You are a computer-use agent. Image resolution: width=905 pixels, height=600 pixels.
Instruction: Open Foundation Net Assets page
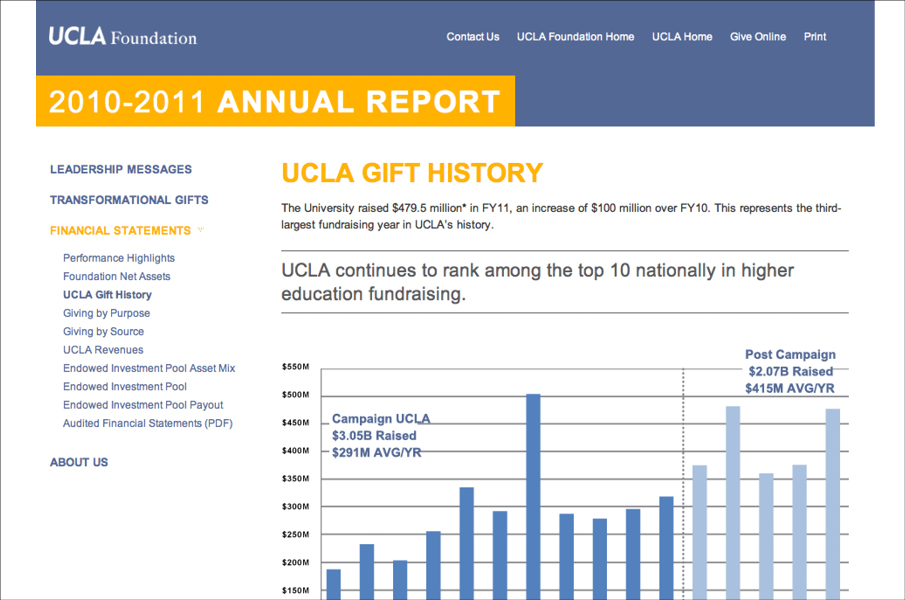118,275
